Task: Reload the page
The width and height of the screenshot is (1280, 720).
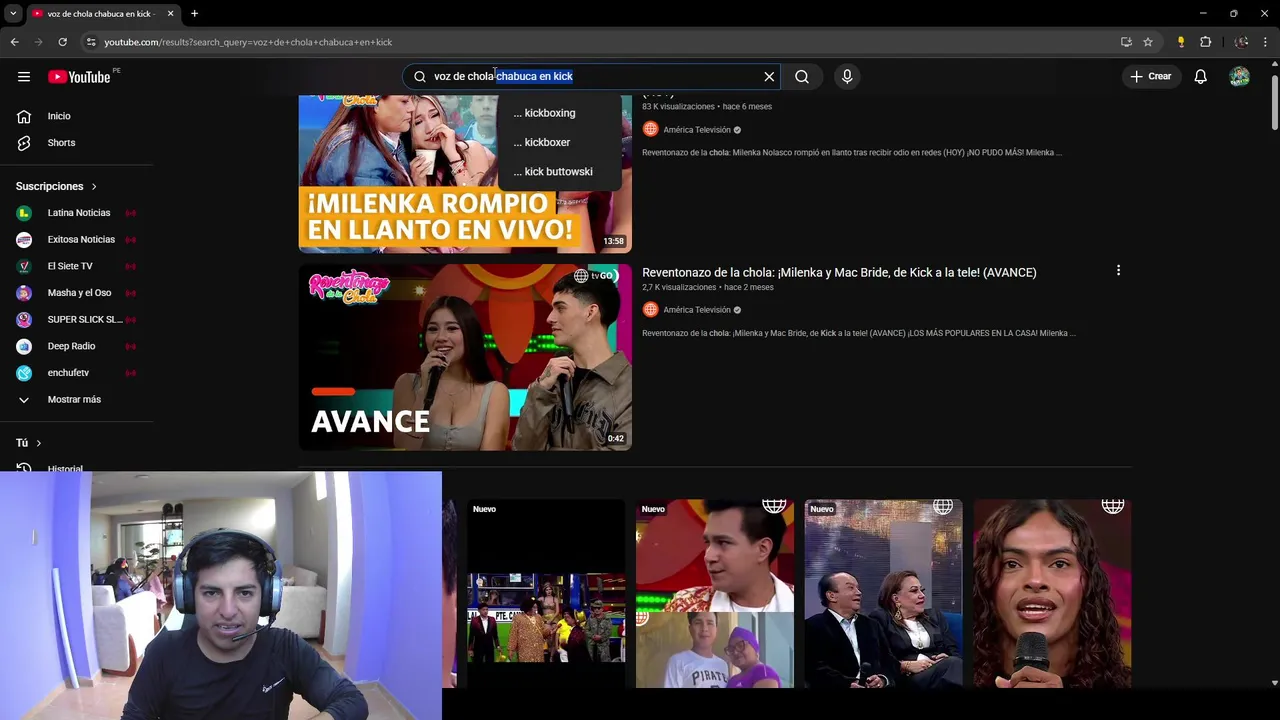Action: 62,42
